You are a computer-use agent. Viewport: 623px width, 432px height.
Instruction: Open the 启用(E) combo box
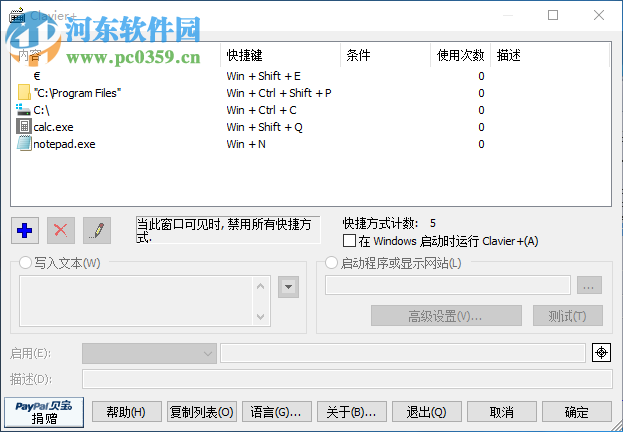(x=149, y=353)
